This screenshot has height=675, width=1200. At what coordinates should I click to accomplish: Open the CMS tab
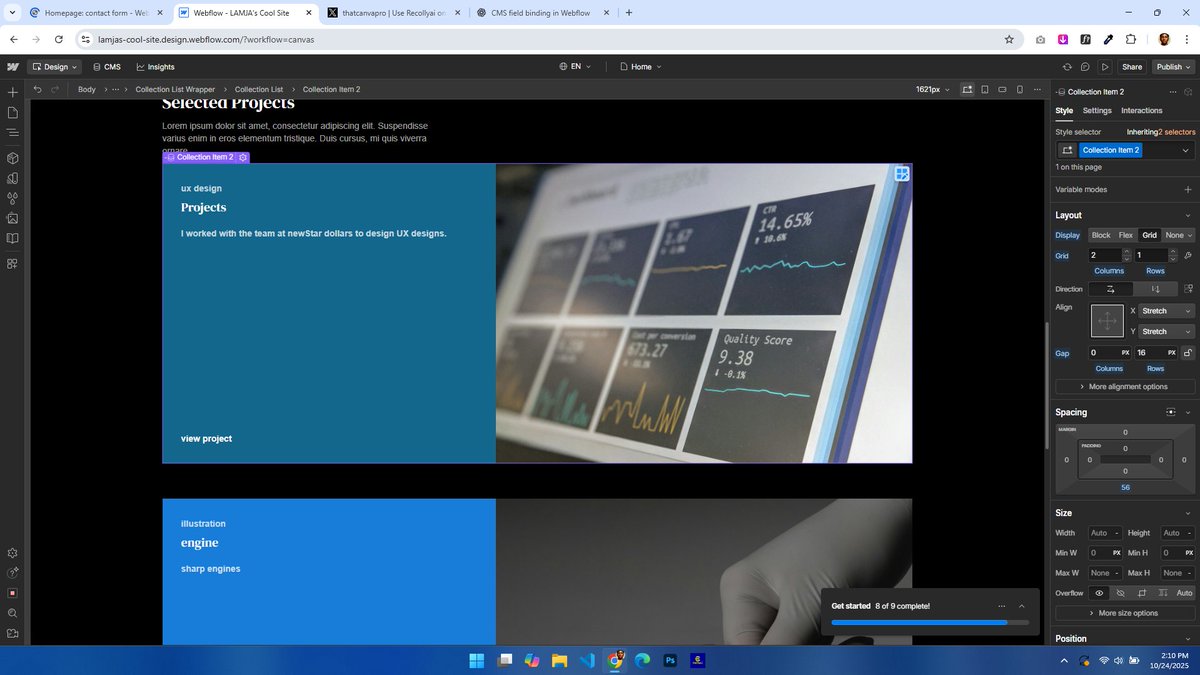[x=107, y=67]
